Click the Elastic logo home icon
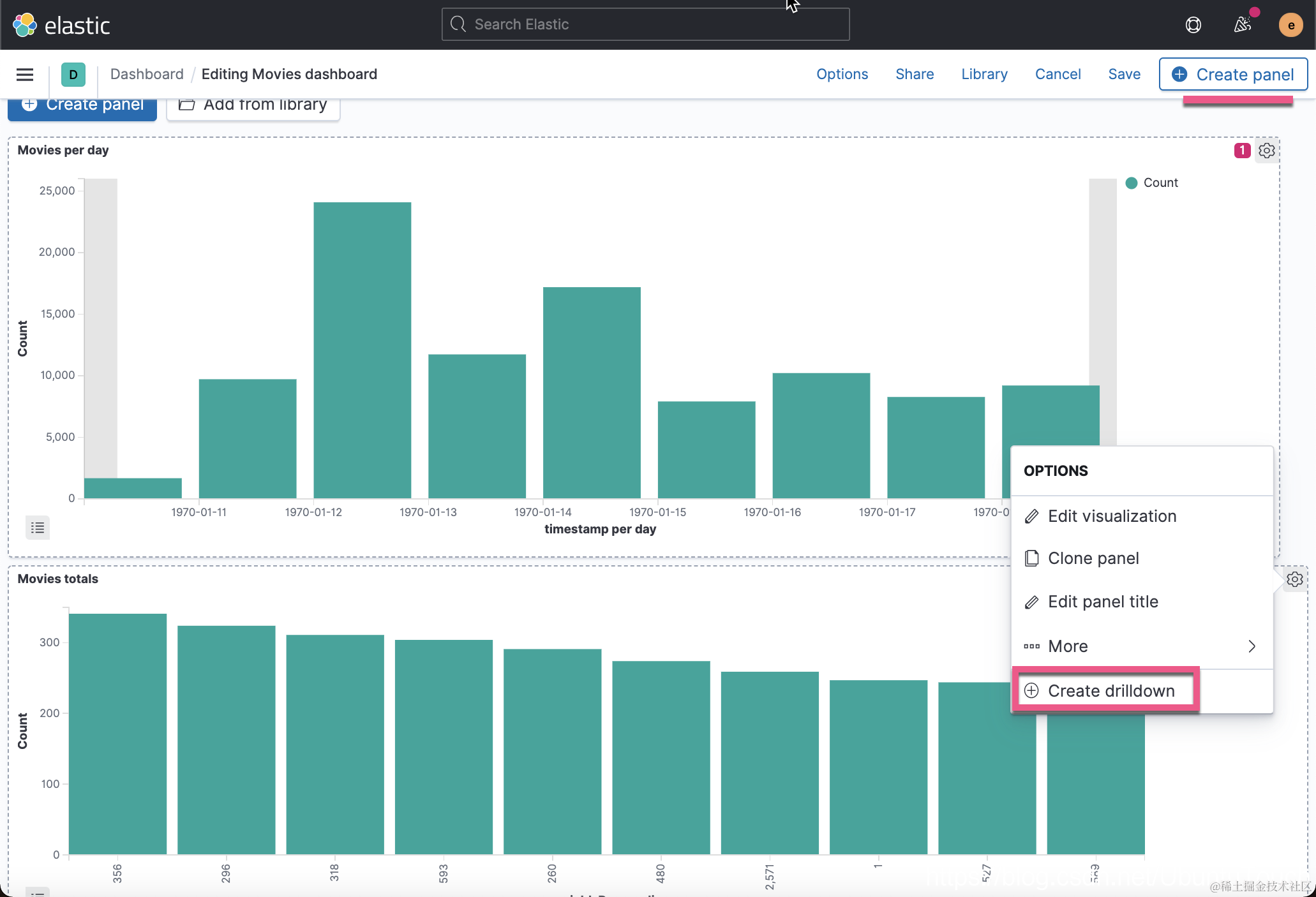The height and width of the screenshot is (897, 1316). coord(25,25)
